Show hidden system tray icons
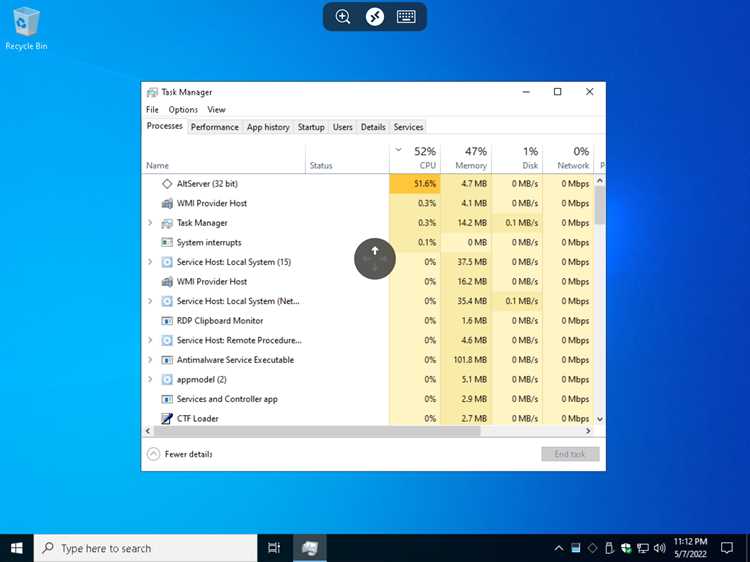750x562 pixels. click(558, 548)
